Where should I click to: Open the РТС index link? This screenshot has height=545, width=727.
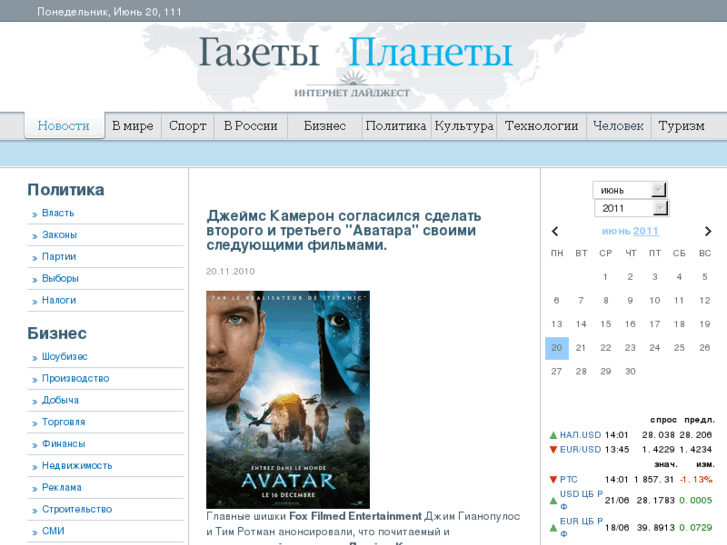click(x=568, y=480)
